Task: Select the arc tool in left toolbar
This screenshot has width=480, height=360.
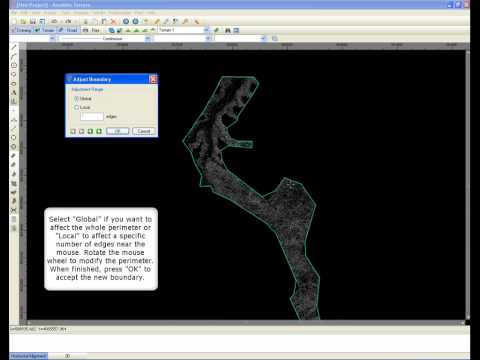Action: click(x=14, y=57)
